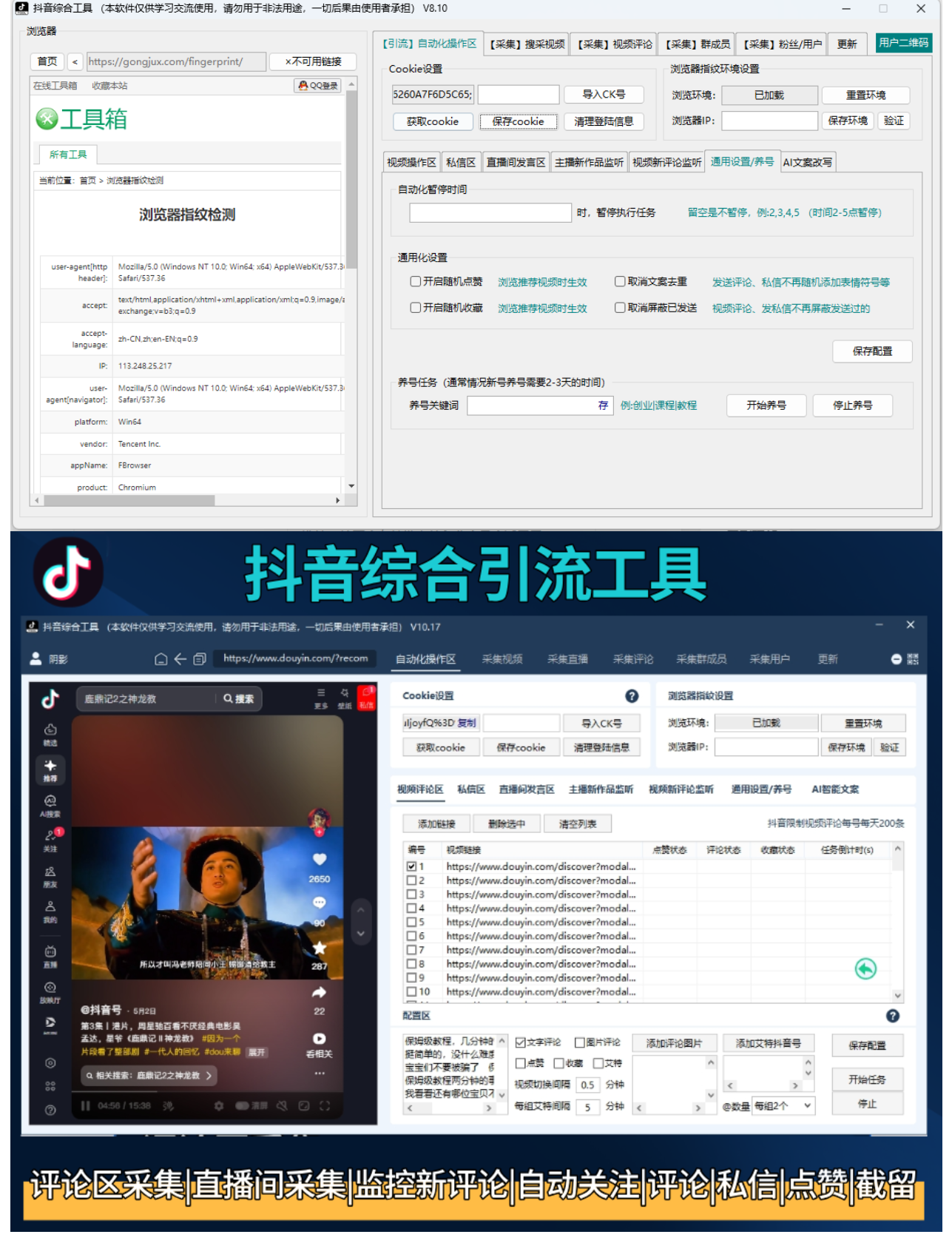Pause the video with the pause button
The width and height of the screenshot is (952, 1240).
(85, 1105)
